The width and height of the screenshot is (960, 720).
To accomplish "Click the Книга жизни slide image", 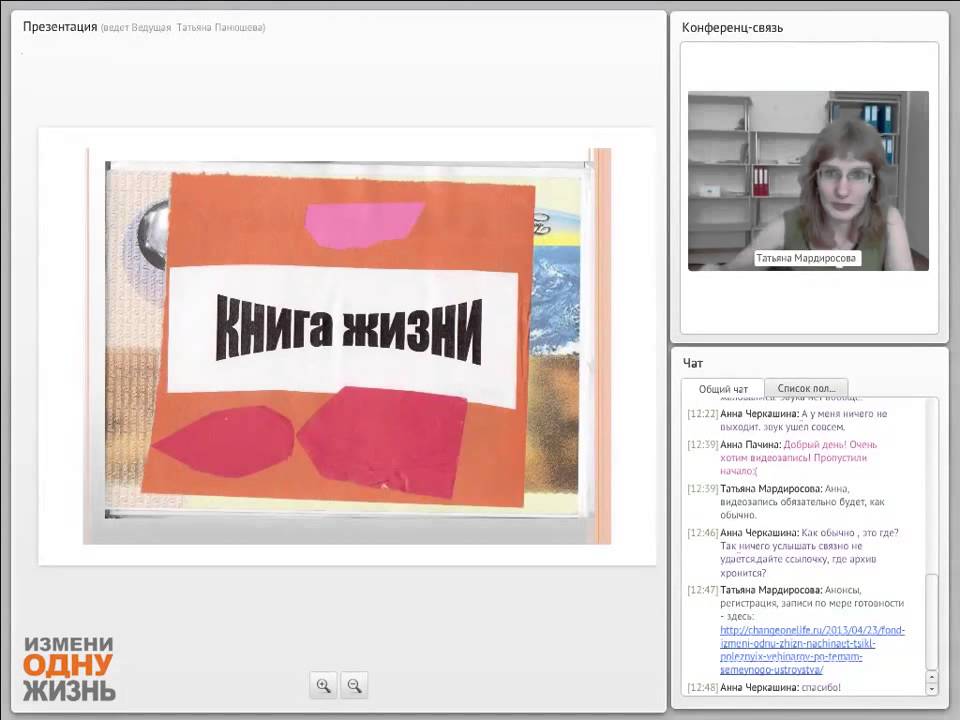I will 347,346.
